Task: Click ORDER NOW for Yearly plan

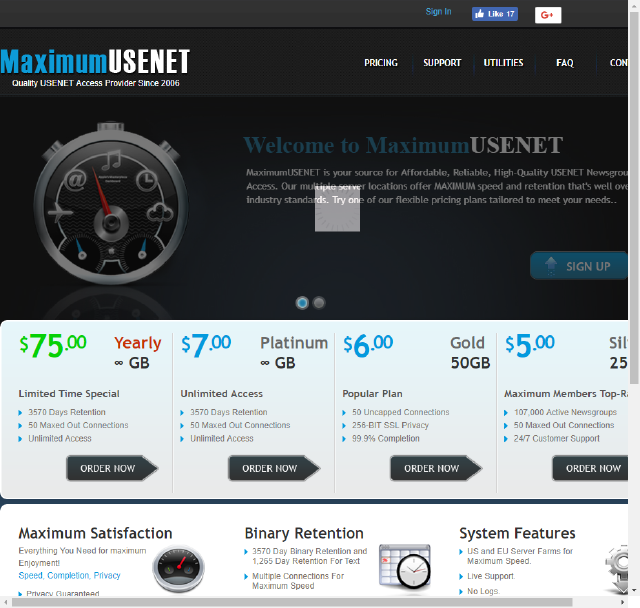Action: tap(112, 468)
